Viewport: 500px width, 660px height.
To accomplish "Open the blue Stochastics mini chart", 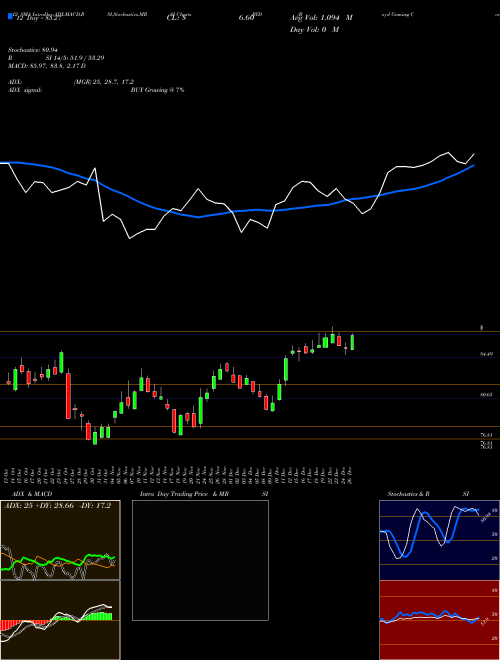I will pyautogui.click(x=439, y=540).
